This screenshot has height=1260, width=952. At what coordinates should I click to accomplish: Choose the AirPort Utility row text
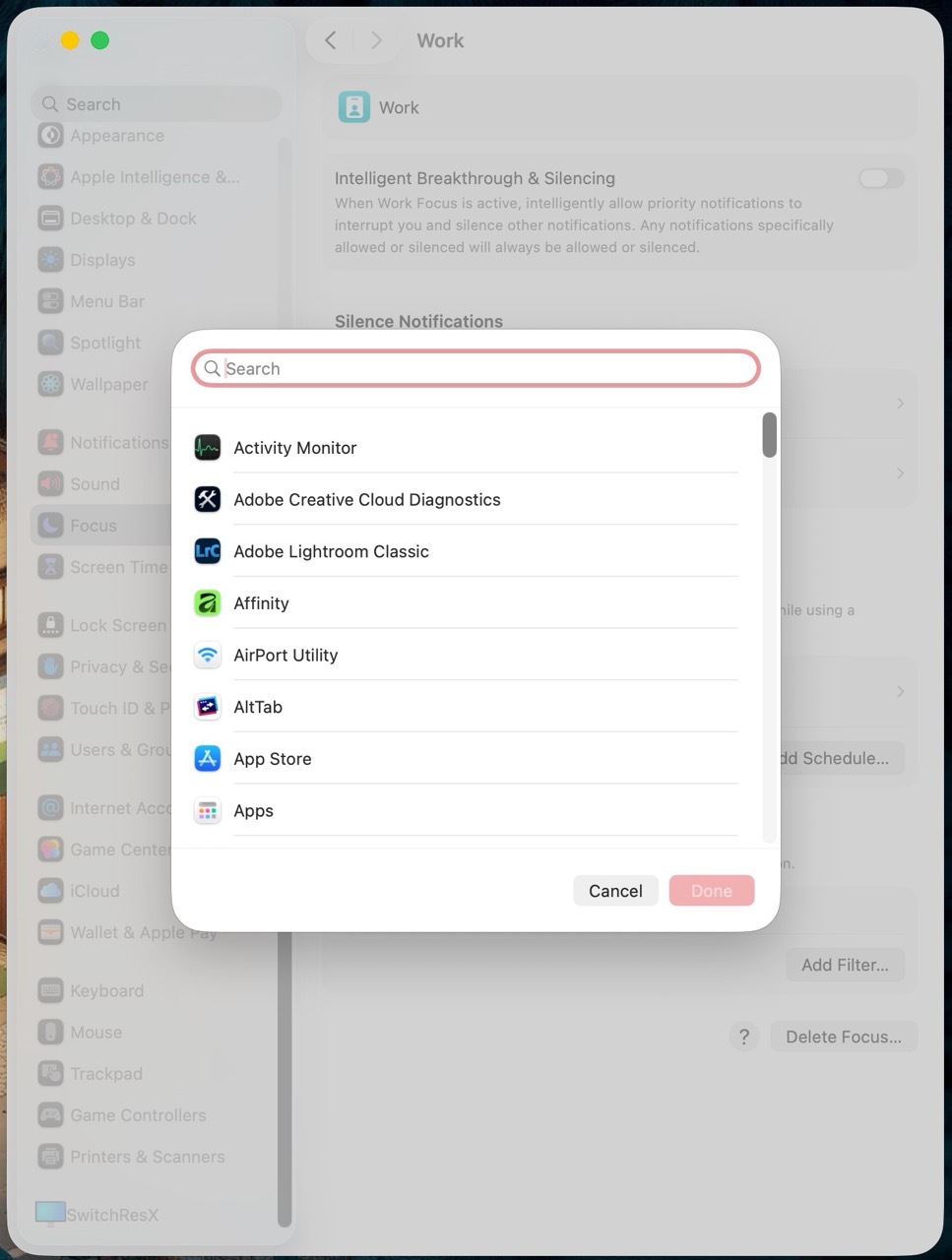click(x=286, y=656)
